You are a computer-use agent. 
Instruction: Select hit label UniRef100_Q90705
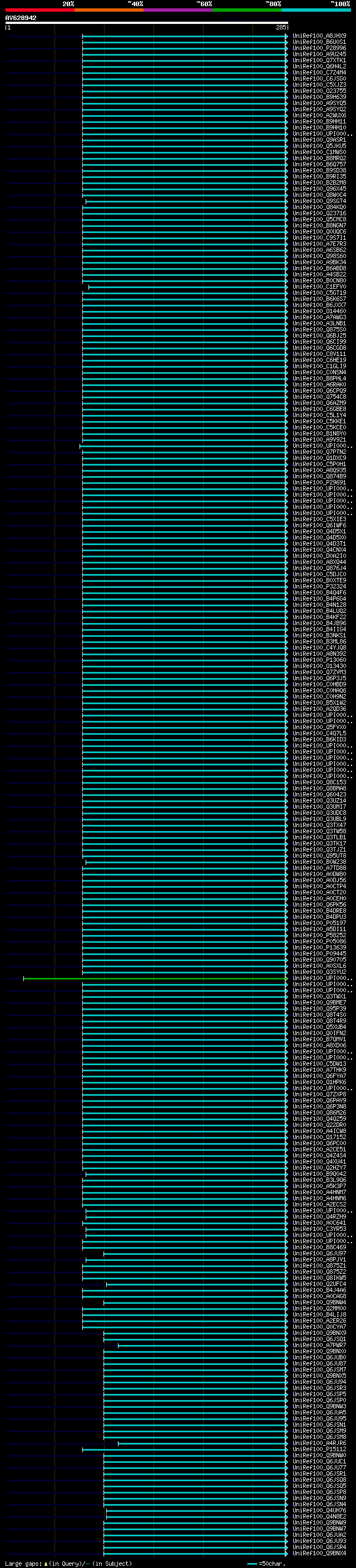pos(319,959)
